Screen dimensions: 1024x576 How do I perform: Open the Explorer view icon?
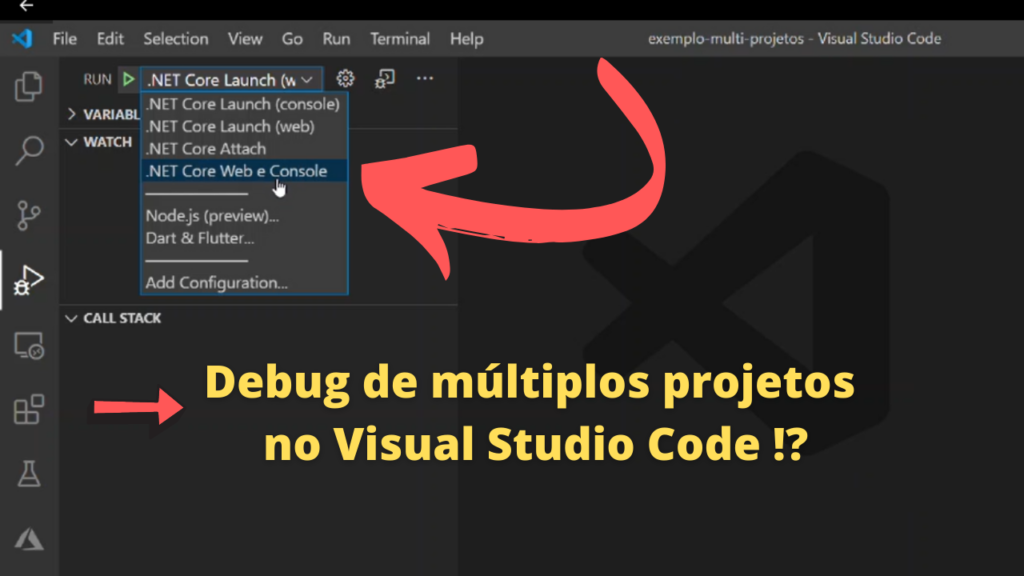(30, 88)
